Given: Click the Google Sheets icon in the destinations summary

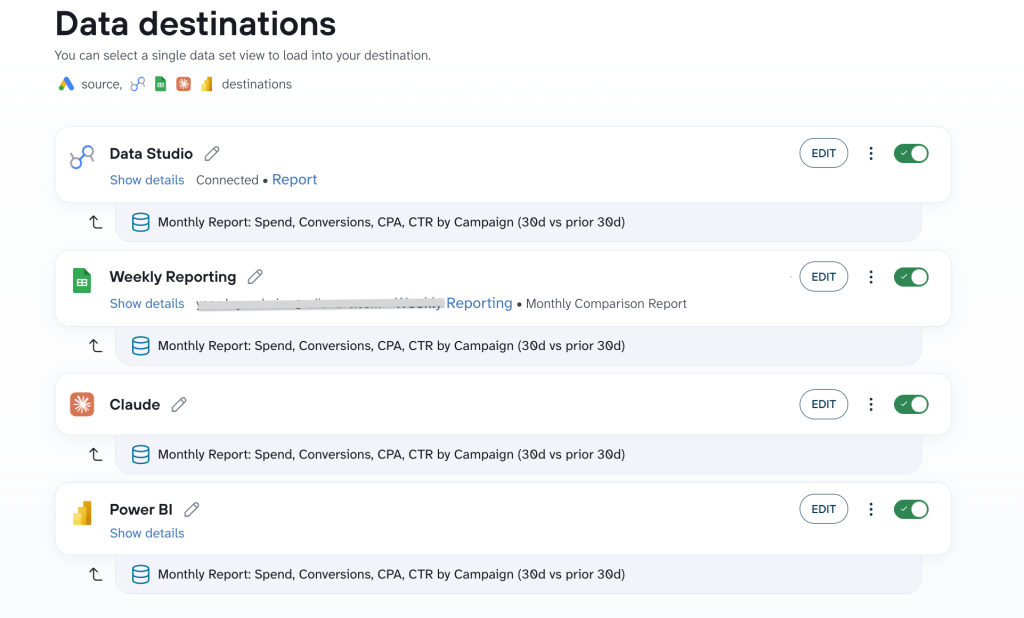Looking at the screenshot, I should pos(161,84).
